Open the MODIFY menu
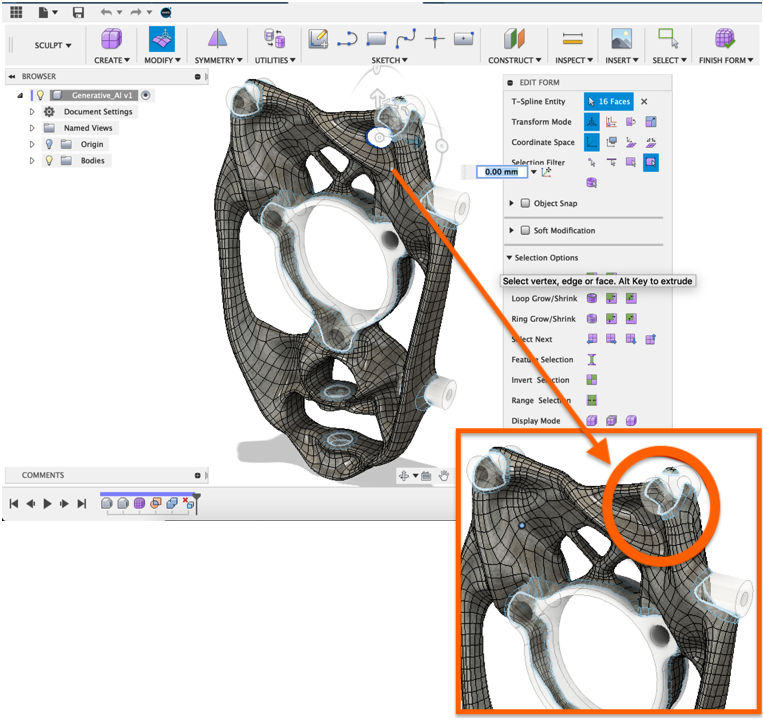The width and height of the screenshot is (763, 718). click(x=160, y=60)
